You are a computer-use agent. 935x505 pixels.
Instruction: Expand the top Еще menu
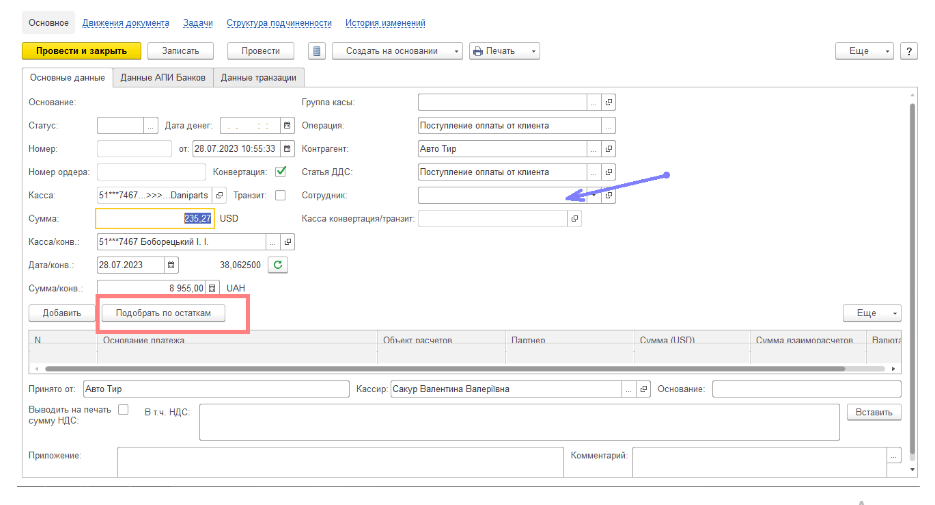coord(864,51)
